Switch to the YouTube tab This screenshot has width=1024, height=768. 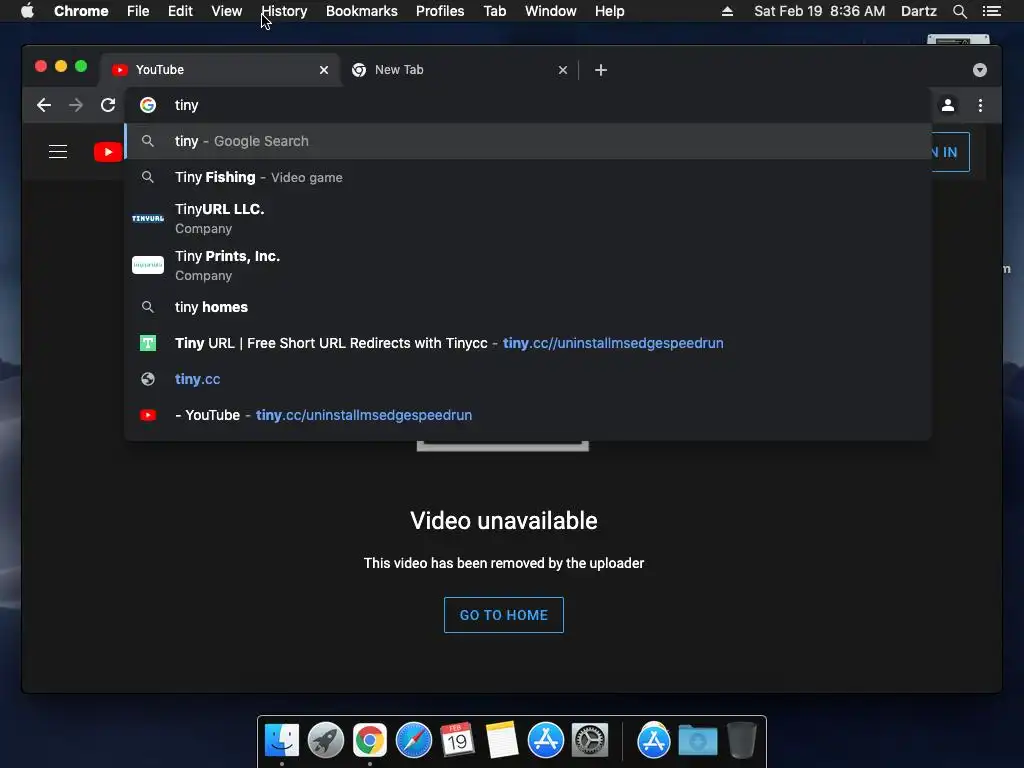pos(219,70)
